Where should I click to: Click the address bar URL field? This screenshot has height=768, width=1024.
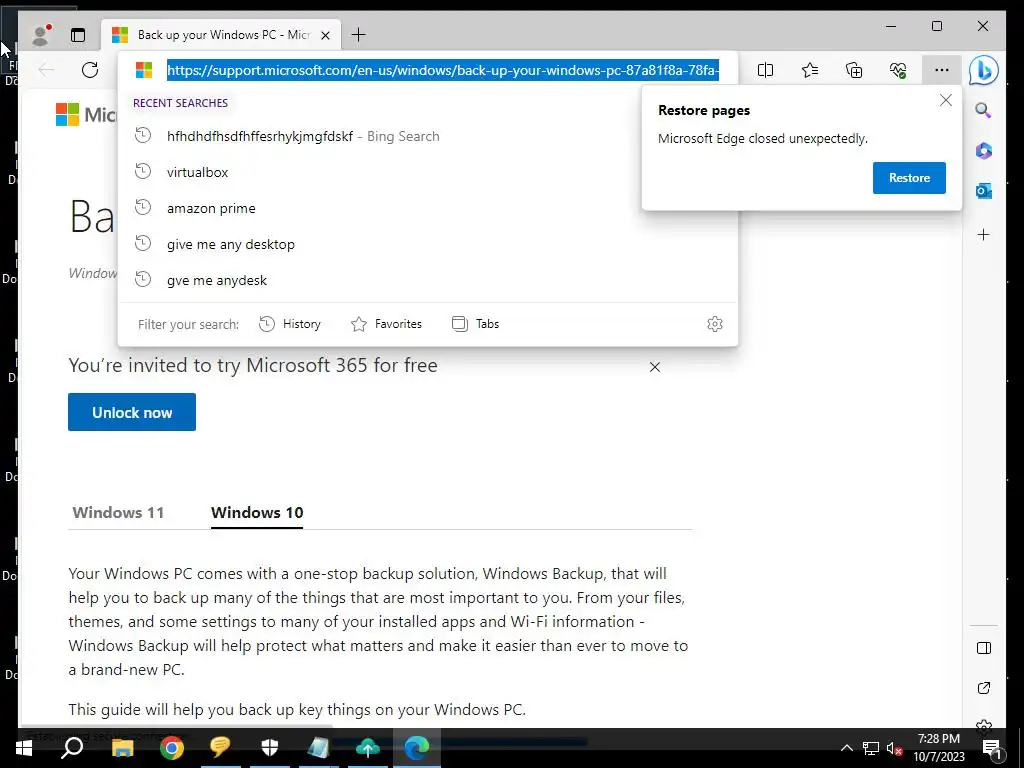[443, 70]
